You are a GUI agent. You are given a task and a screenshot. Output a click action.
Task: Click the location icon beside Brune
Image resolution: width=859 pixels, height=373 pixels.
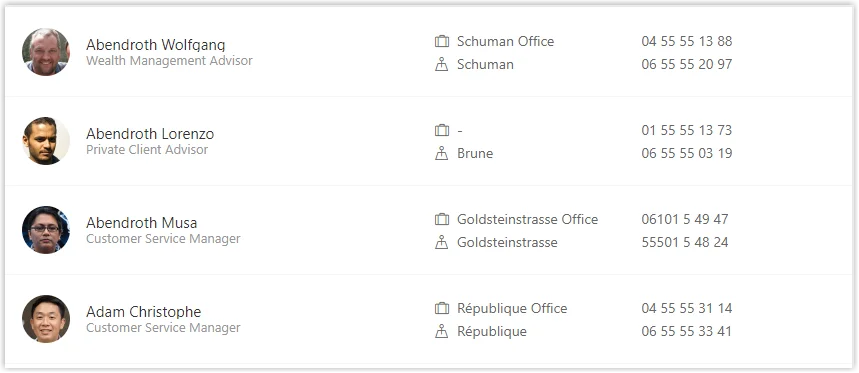pos(442,153)
